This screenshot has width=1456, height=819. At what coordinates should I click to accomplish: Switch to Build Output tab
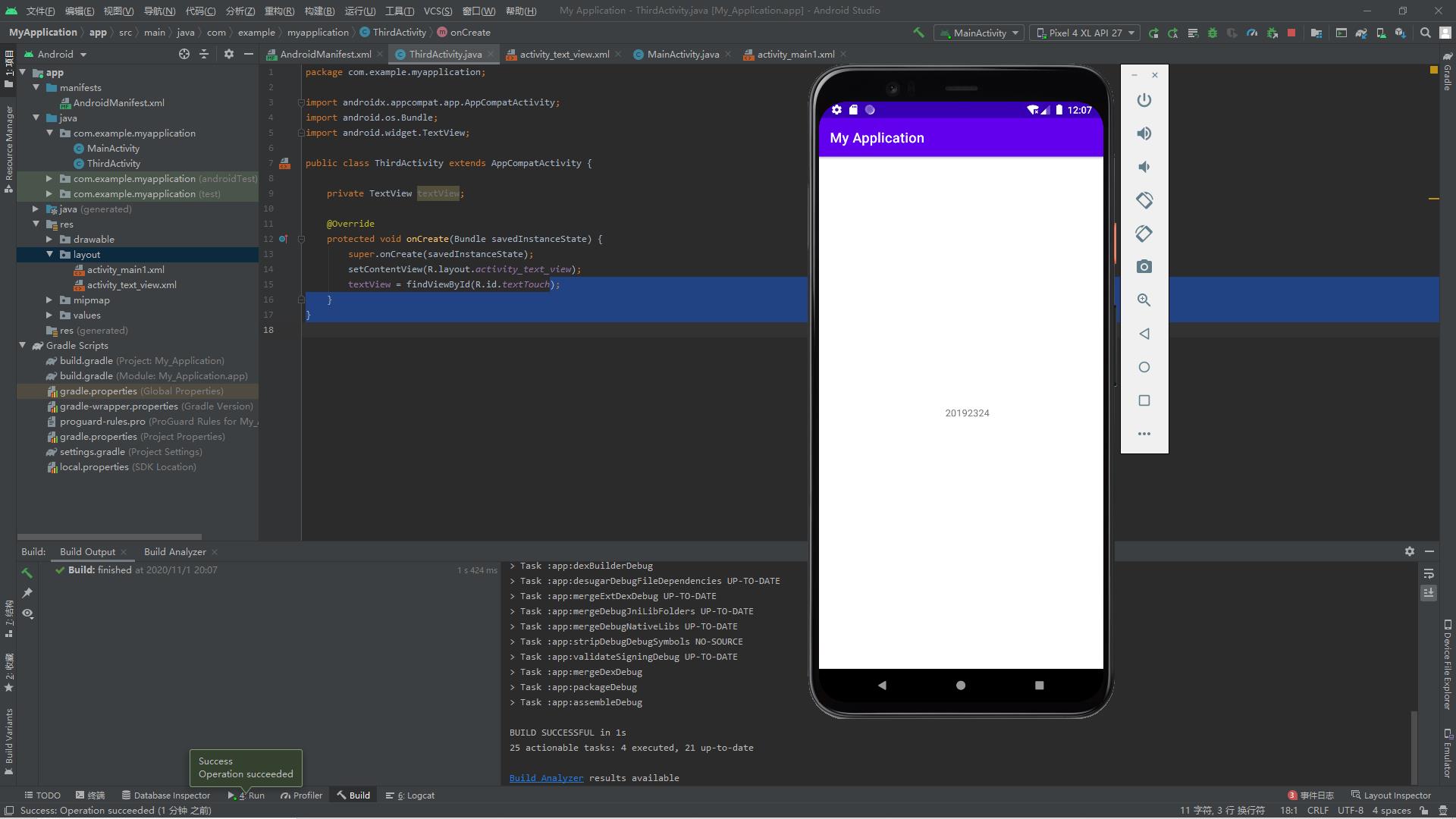(88, 551)
